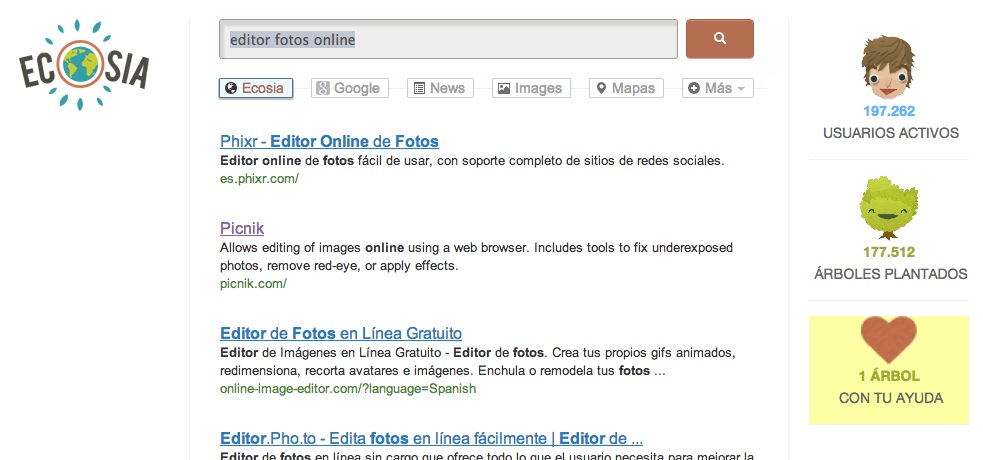This screenshot has height=460, width=983.
Task: Open Editor de Fotos en Línea Gratuito
Action: (341, 333)
